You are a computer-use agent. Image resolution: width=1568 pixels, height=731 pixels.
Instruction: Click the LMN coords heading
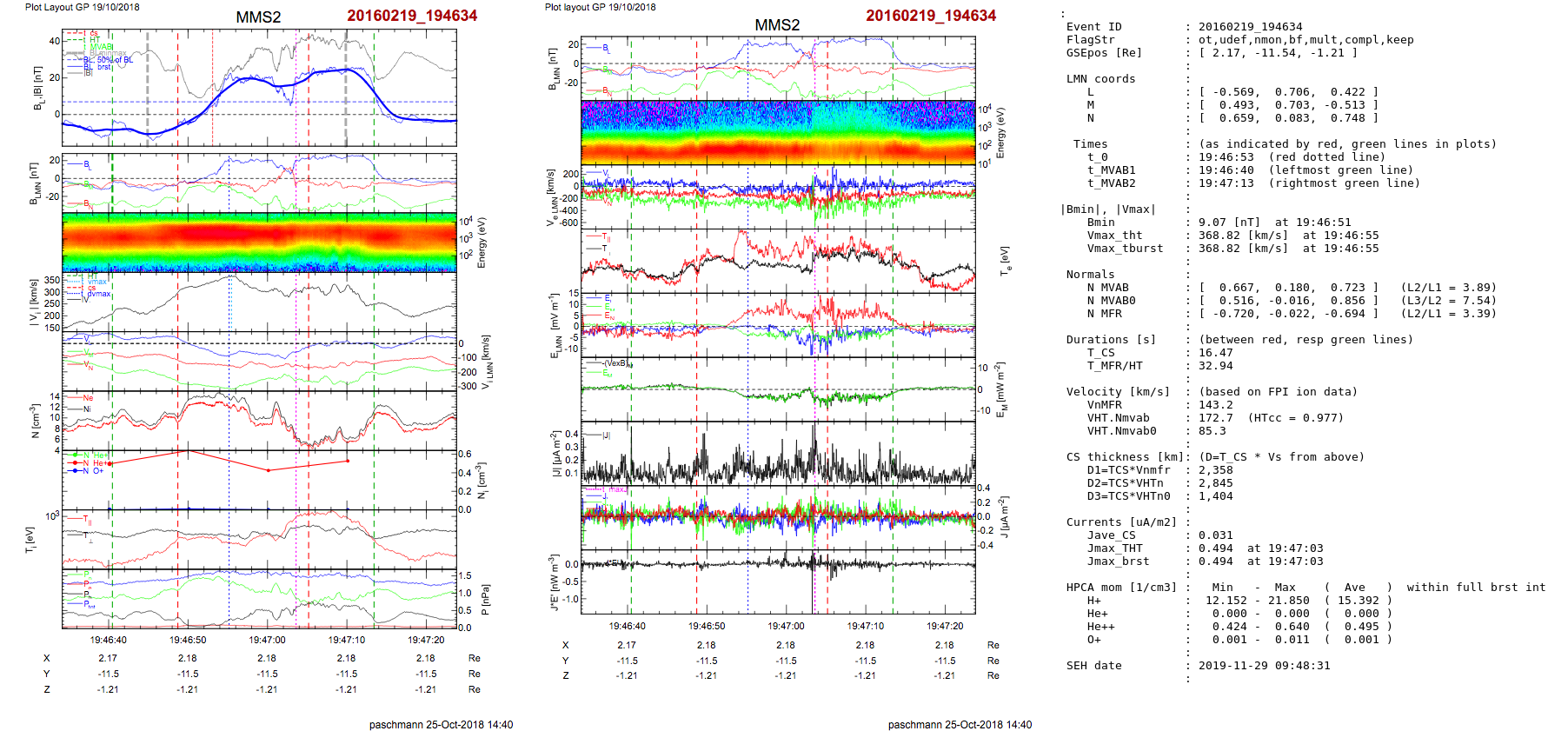1100,79
